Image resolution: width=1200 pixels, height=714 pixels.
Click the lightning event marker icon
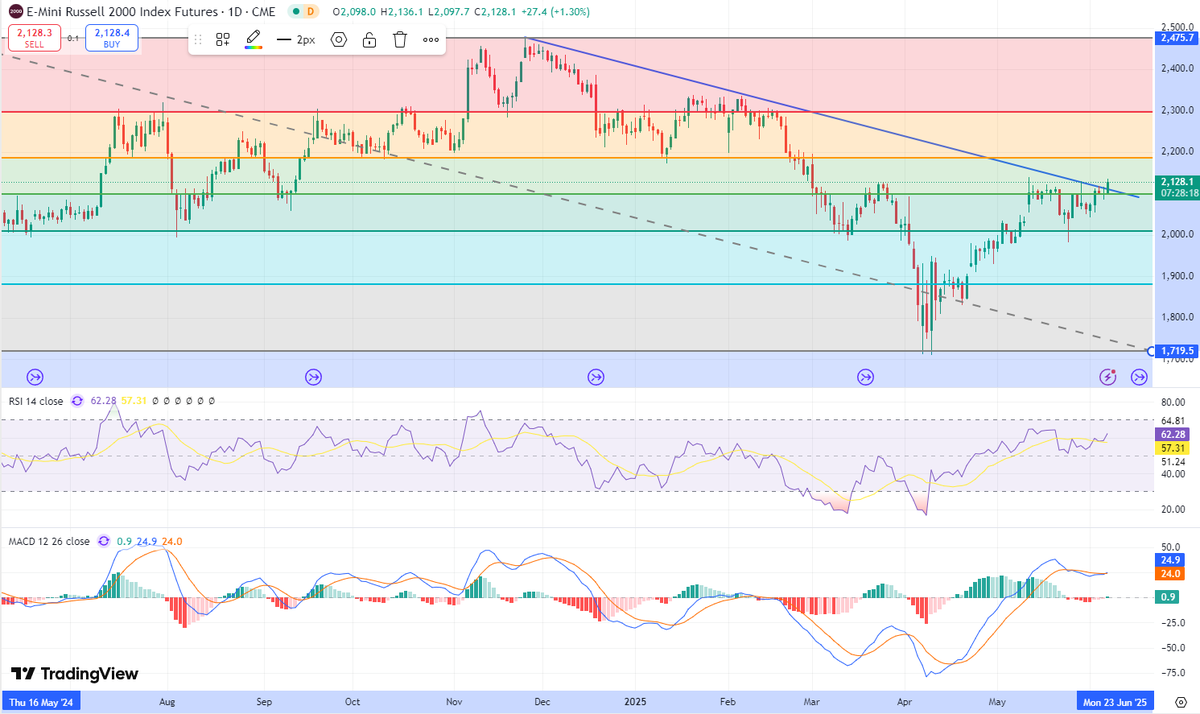(x=1108, y=377)
